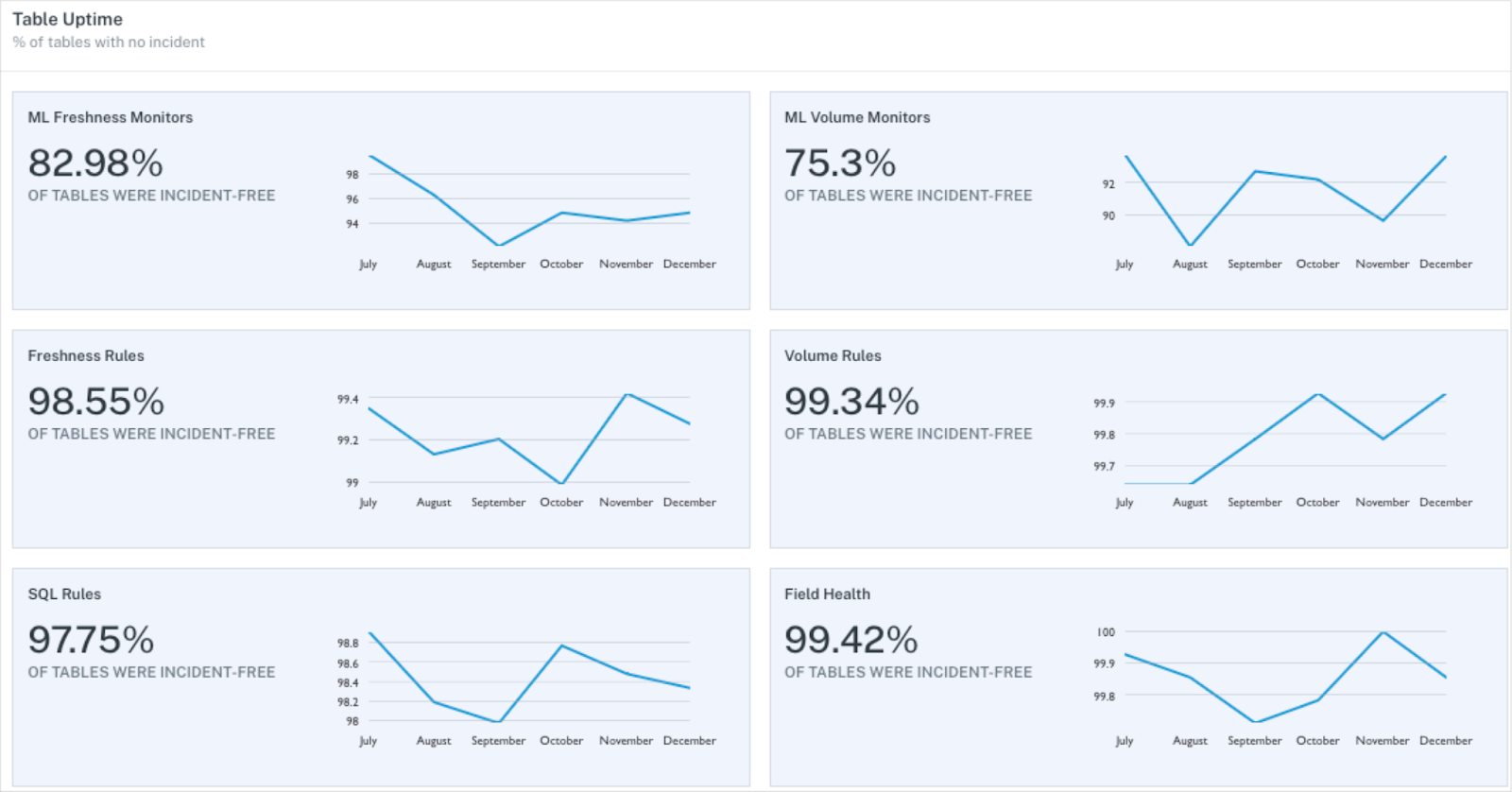Select the 99.34% Volume Rules figure
The image size is (1512, 792).
(851, 401)
